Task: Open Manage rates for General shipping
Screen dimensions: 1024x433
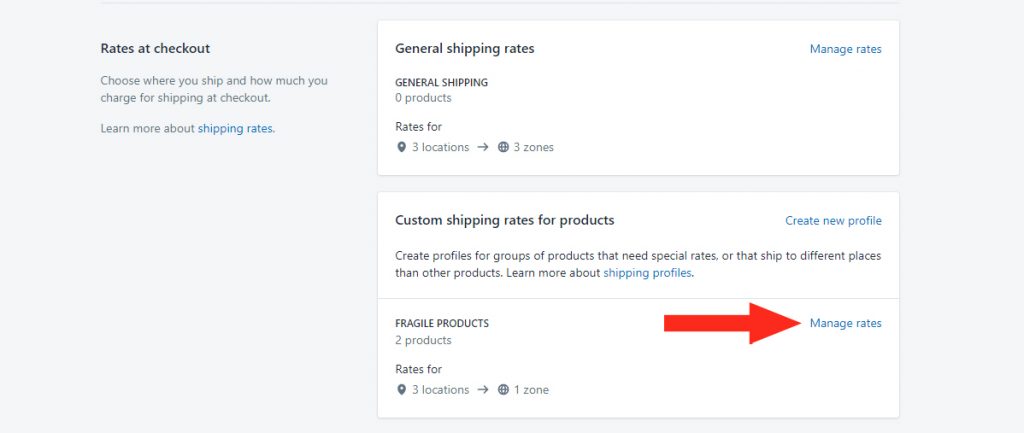Action: coord(845,49)
